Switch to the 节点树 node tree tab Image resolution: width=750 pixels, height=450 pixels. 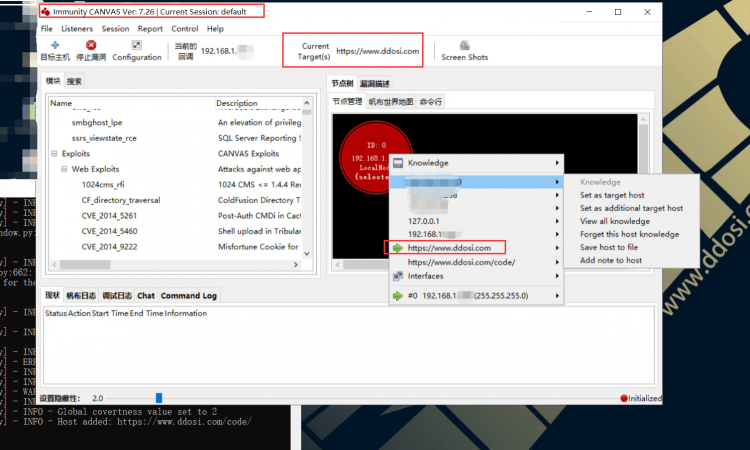[342, 83]
